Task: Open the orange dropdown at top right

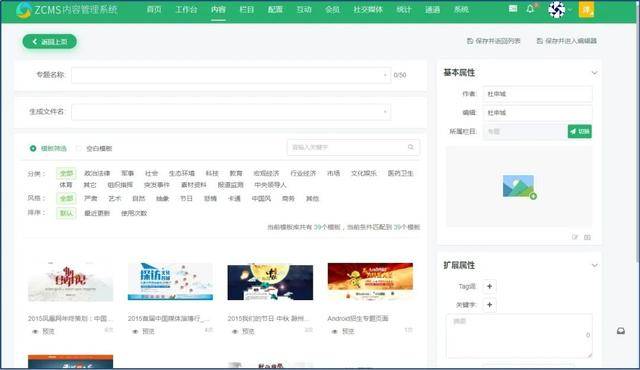Action: point(586,10)
